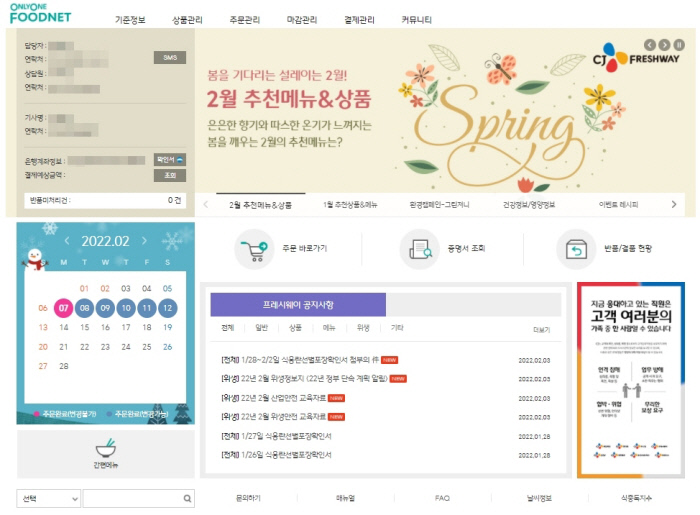700x515 pixels.
Task: Open notice 1/28~2/2일 식용란선별포장확인서 첨부의 件
Action: (300, 360)
